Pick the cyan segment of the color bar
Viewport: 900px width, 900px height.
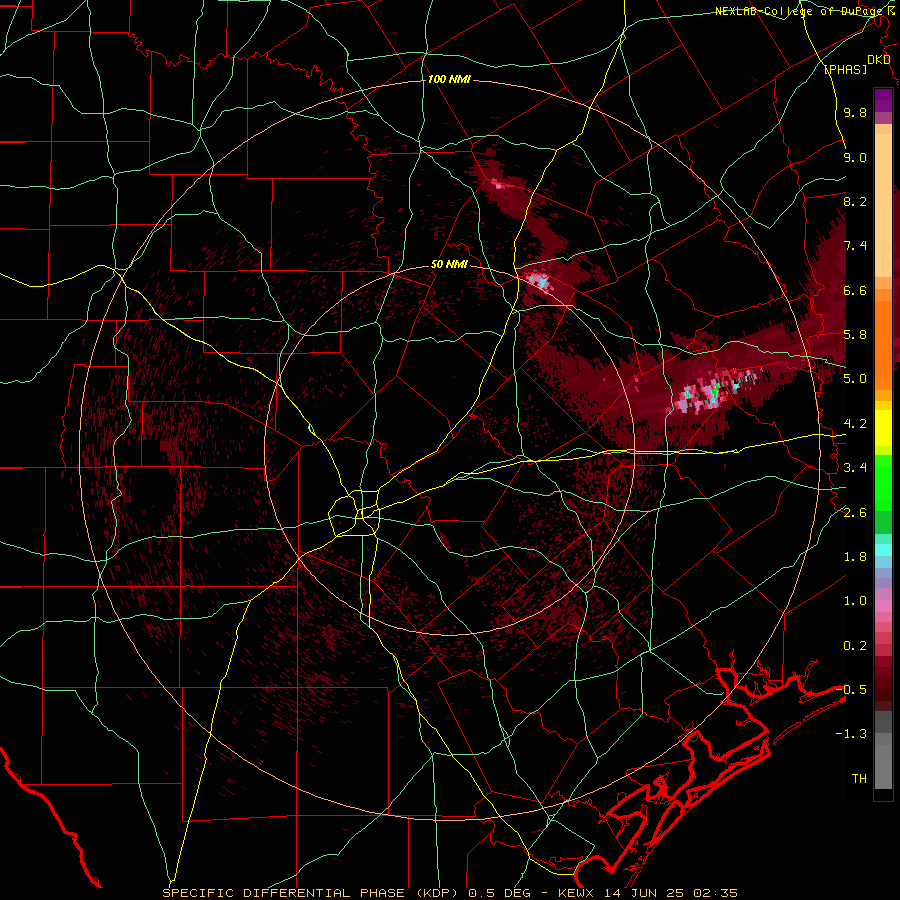[x=883, y=550]
